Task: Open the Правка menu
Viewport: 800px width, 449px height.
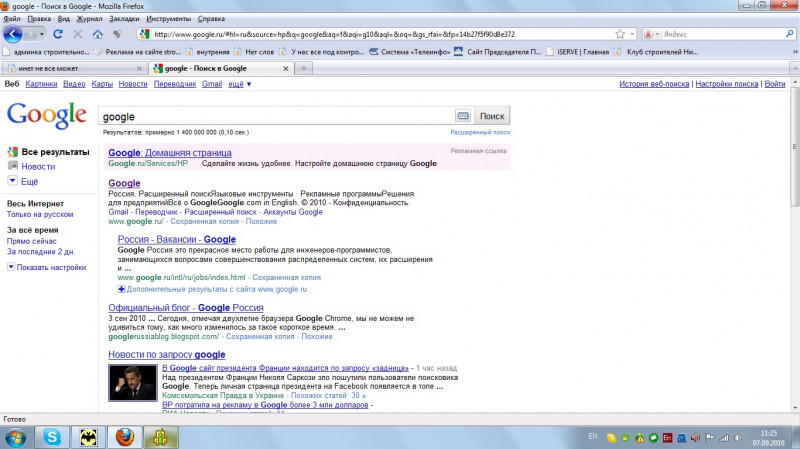Action: (39, 18)
